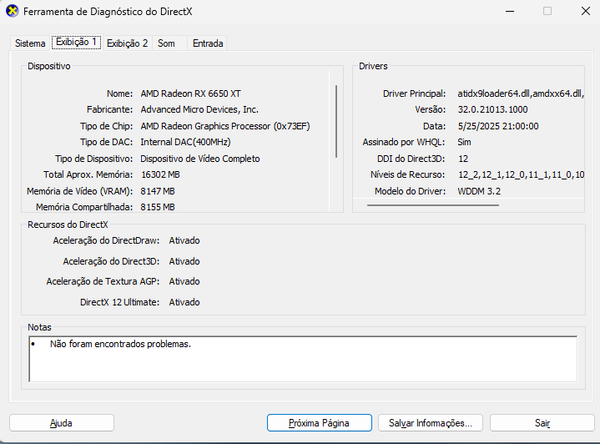
Task: Click the DirectX 12 Ultimate label
Action: (120, 302)
